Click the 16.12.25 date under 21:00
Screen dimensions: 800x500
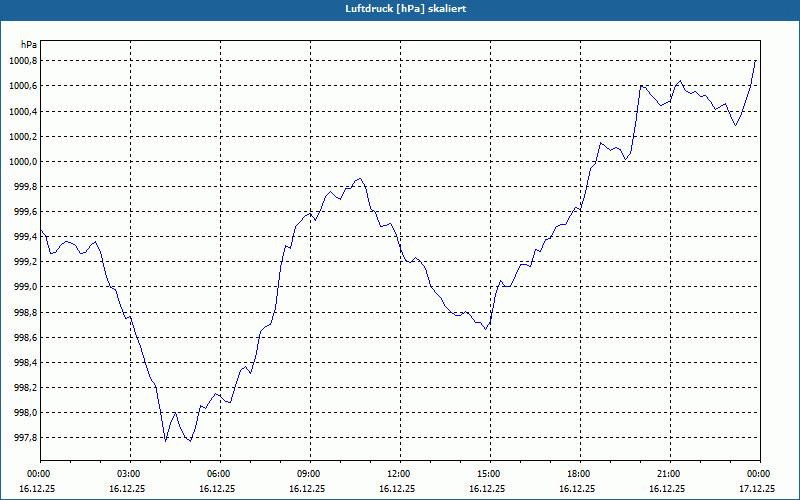667,489
